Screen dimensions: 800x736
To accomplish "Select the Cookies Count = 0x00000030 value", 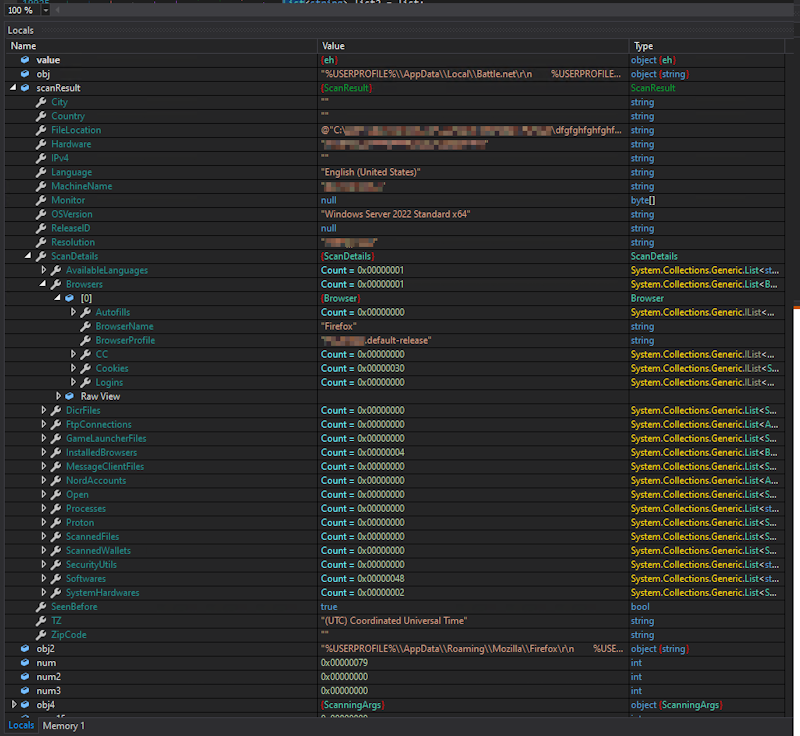I will pyautogui.click(x=362, y=368).
